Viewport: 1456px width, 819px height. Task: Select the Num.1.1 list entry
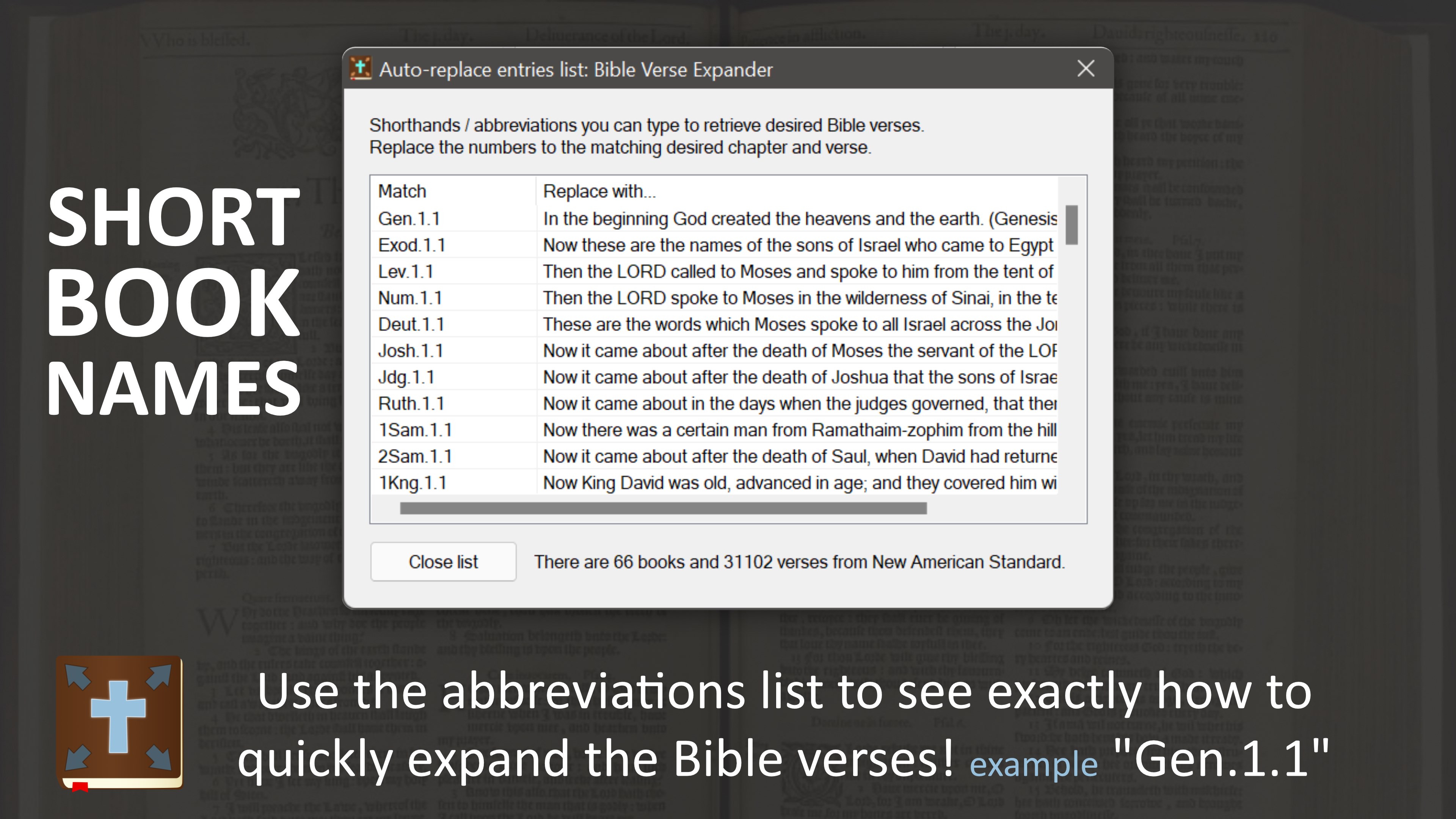pyautogui.click(x=410, y=298)
